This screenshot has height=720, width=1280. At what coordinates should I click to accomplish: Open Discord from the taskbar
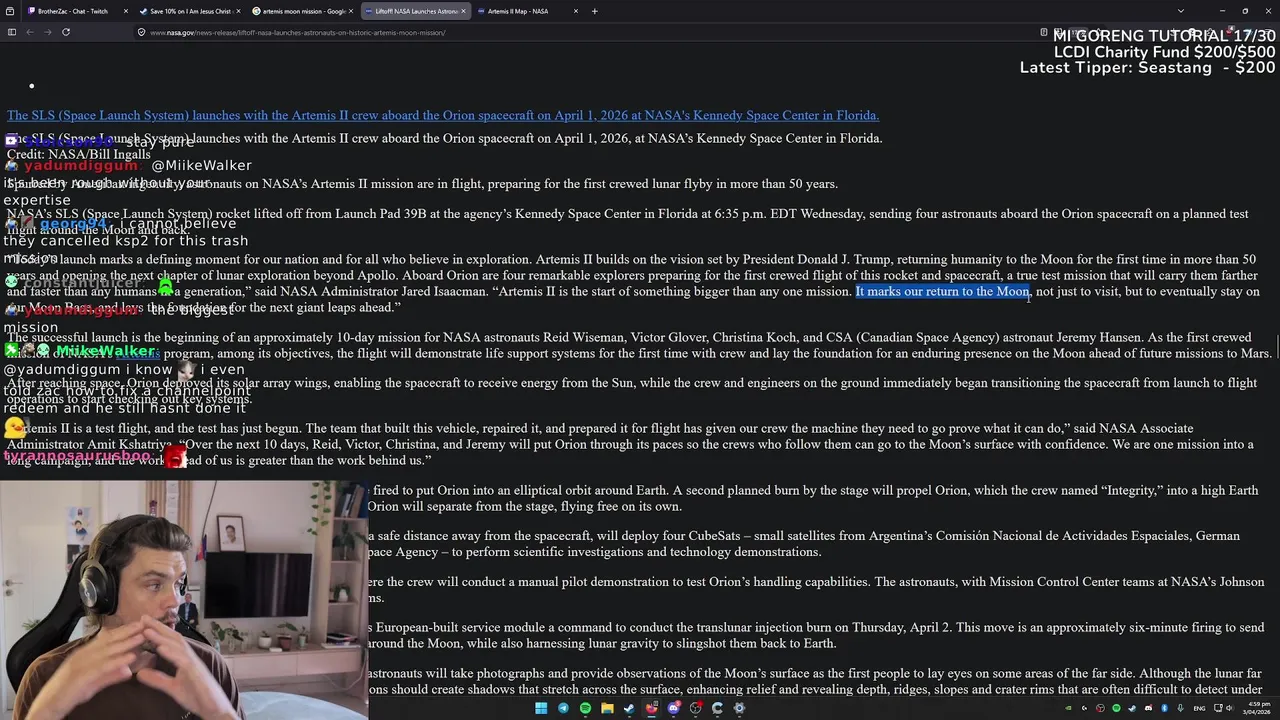pyautogui.click(x=673, y=708)
